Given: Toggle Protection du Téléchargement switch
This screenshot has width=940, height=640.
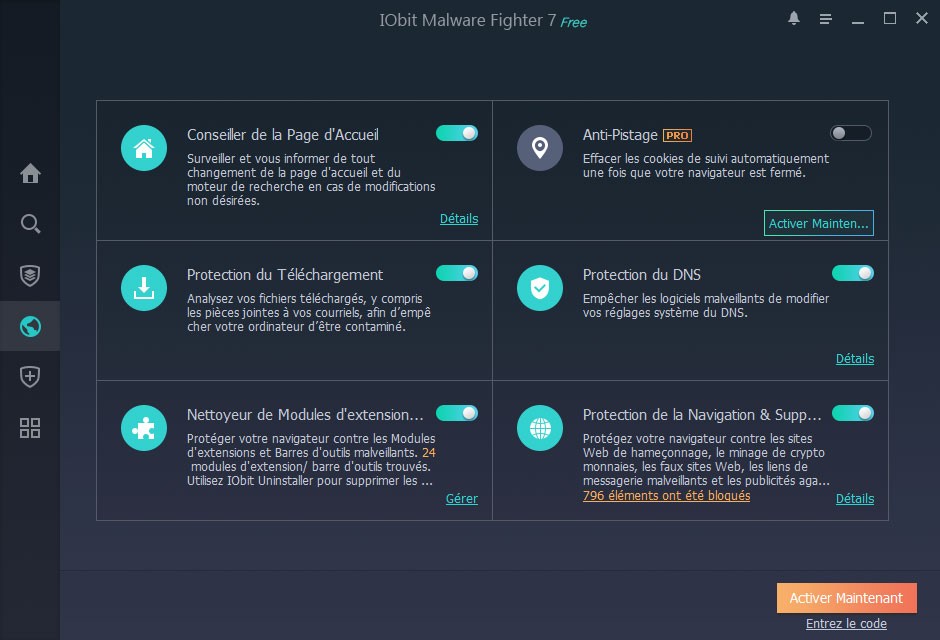Looking at the screenshot, I should coord(457,273).
